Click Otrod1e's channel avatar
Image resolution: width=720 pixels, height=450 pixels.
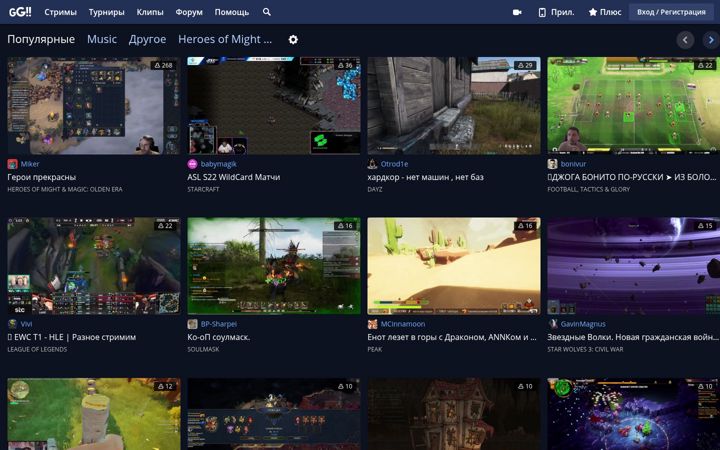[372, 164]
